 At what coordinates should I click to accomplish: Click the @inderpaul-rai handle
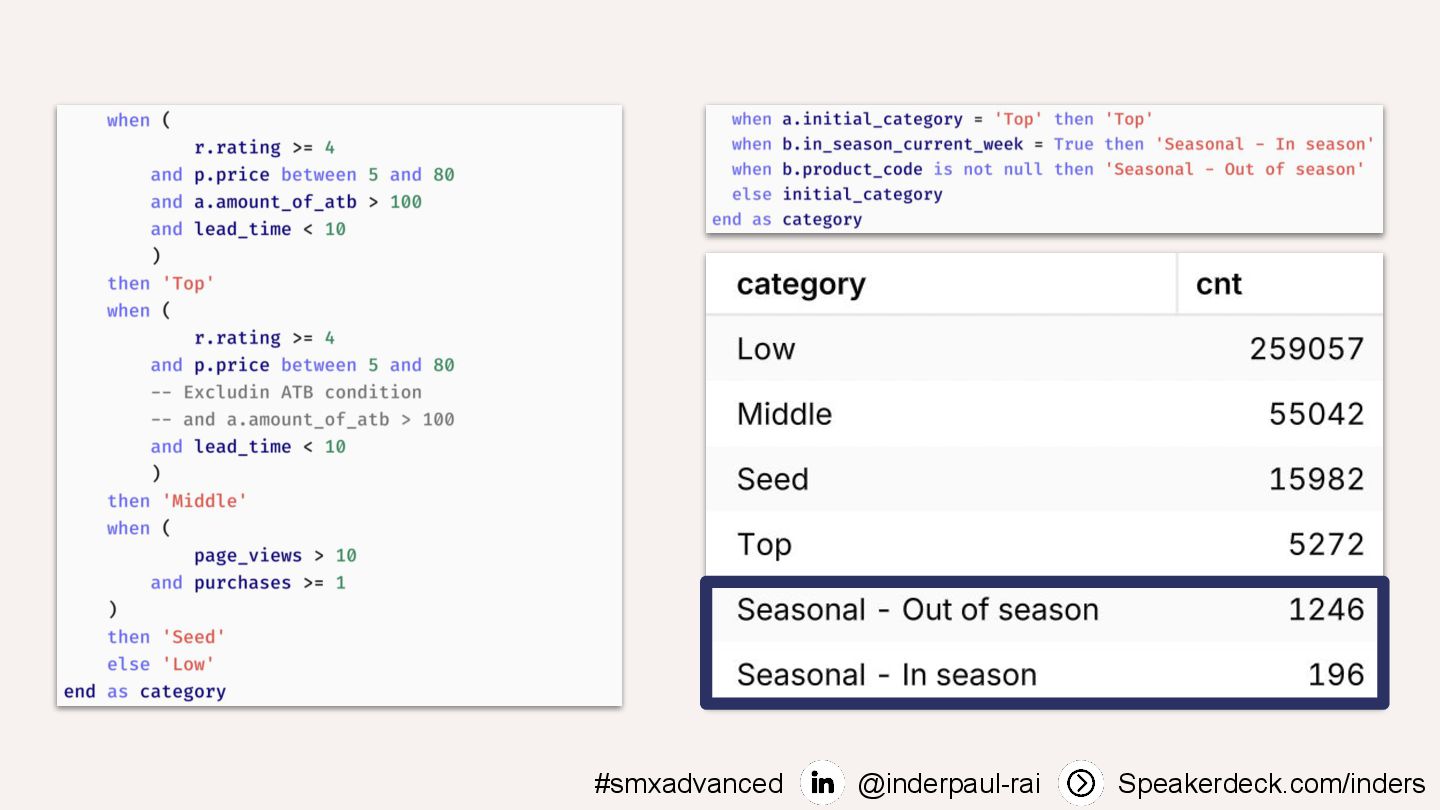coord(949,784)
